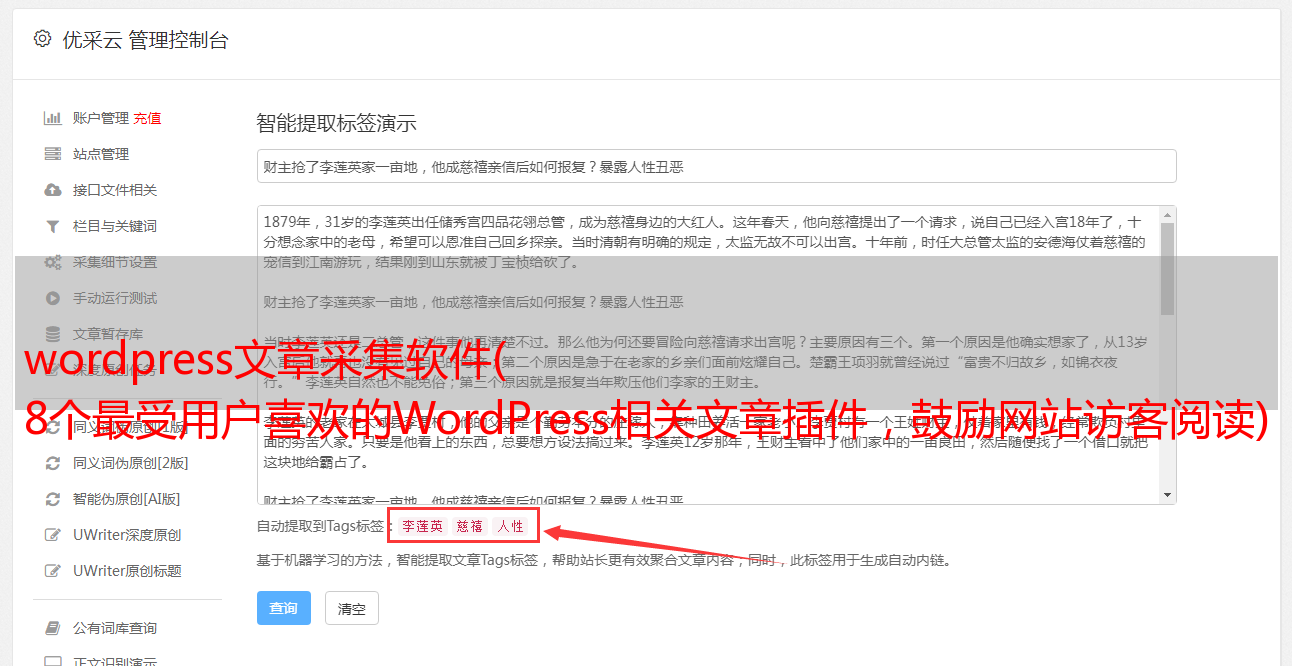Click the database icon for 文章暂存库
Viewport: 1292px width, 666px height.
[53, 334]
